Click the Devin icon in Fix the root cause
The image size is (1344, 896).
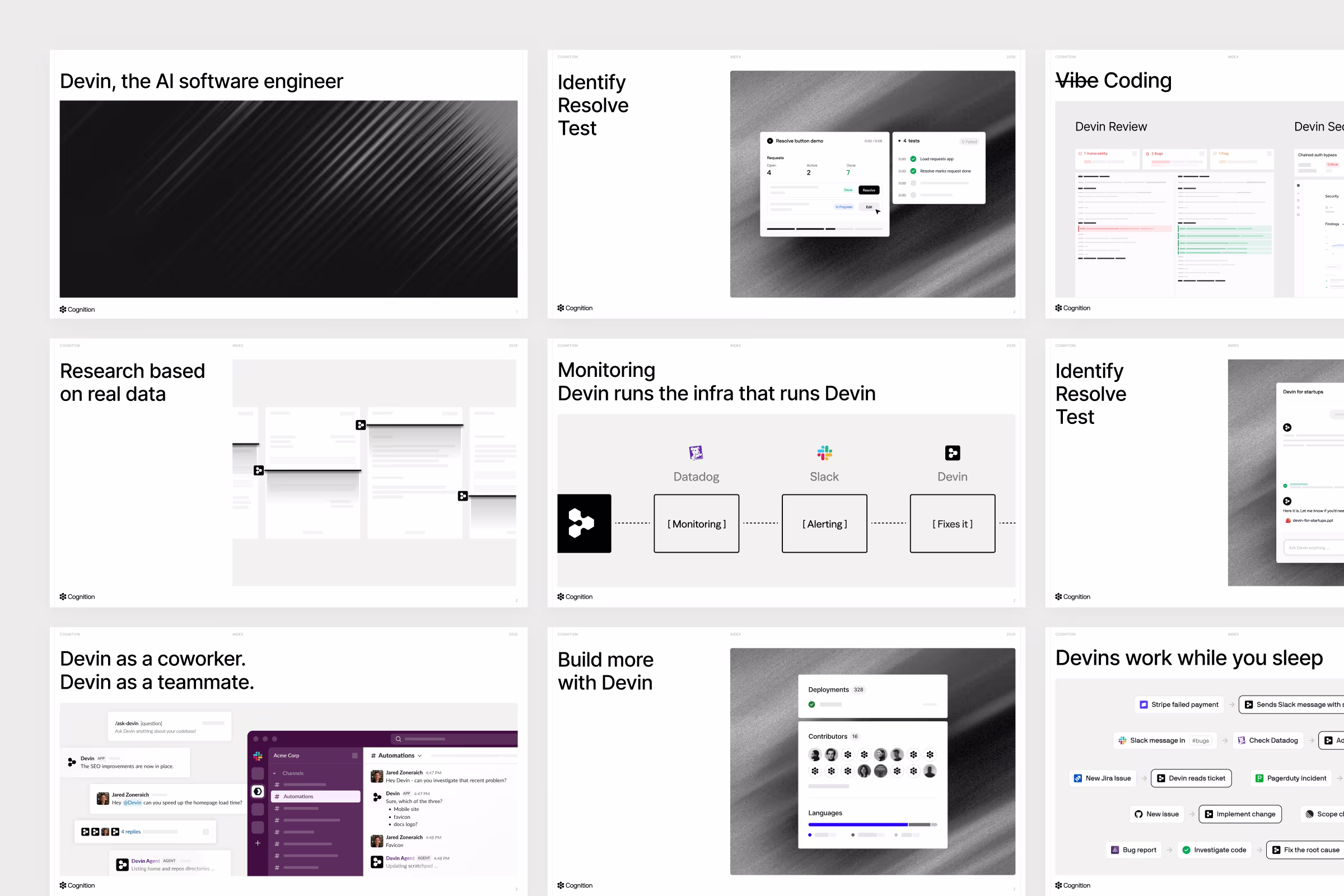pos(1277,850)
